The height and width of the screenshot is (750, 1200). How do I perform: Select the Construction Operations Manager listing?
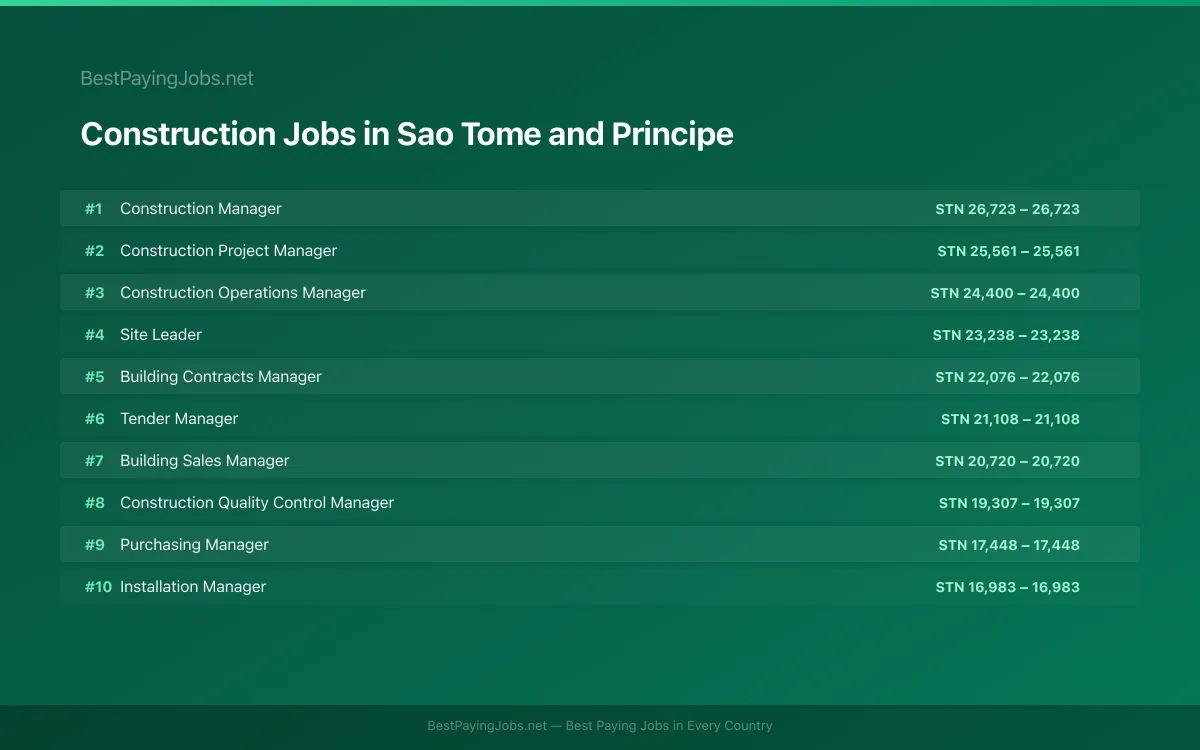pyautogui.click(x=600, y=292)
